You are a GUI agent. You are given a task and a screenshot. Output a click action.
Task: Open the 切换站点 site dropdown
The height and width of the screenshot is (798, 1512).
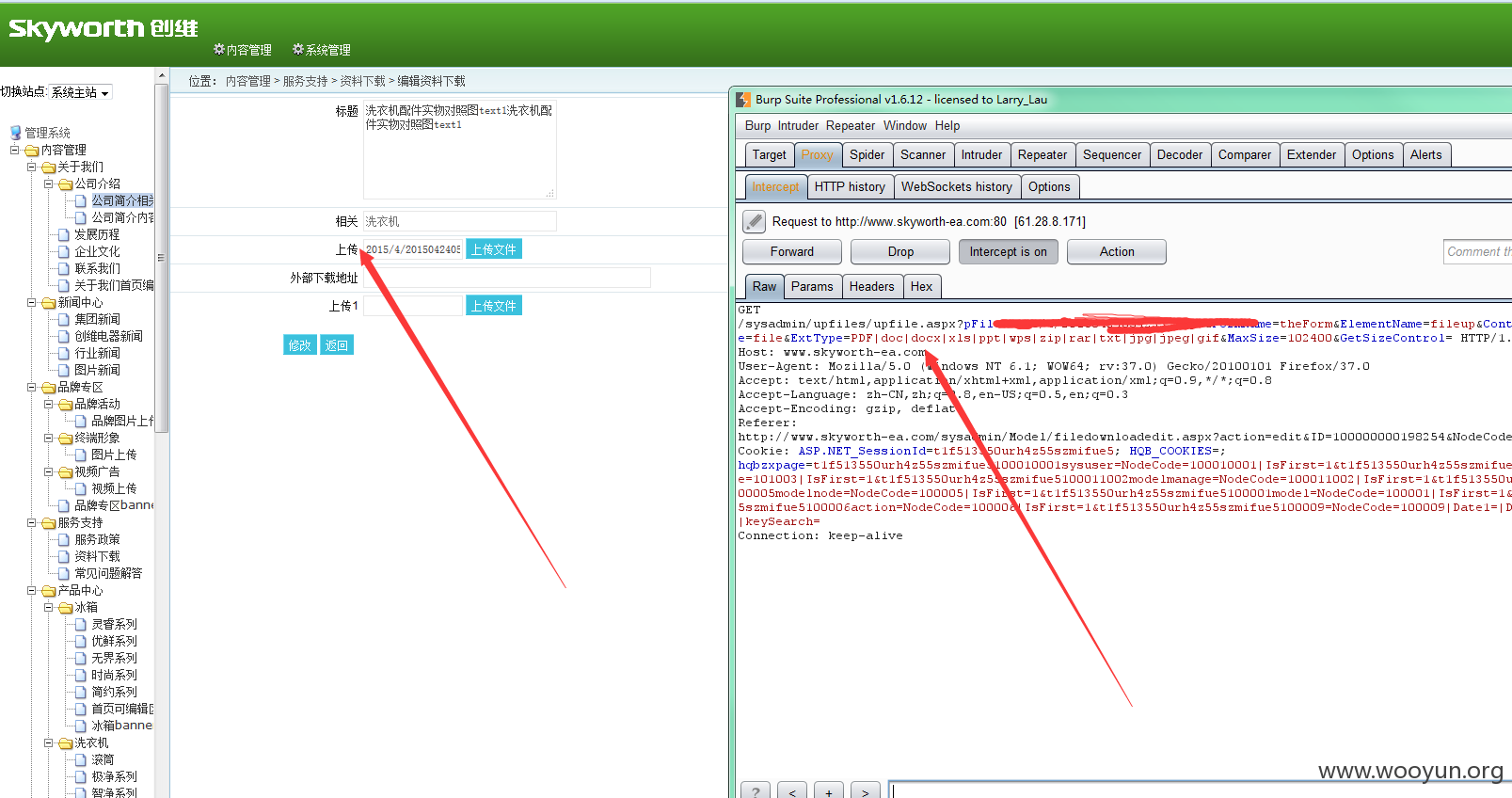80,92
